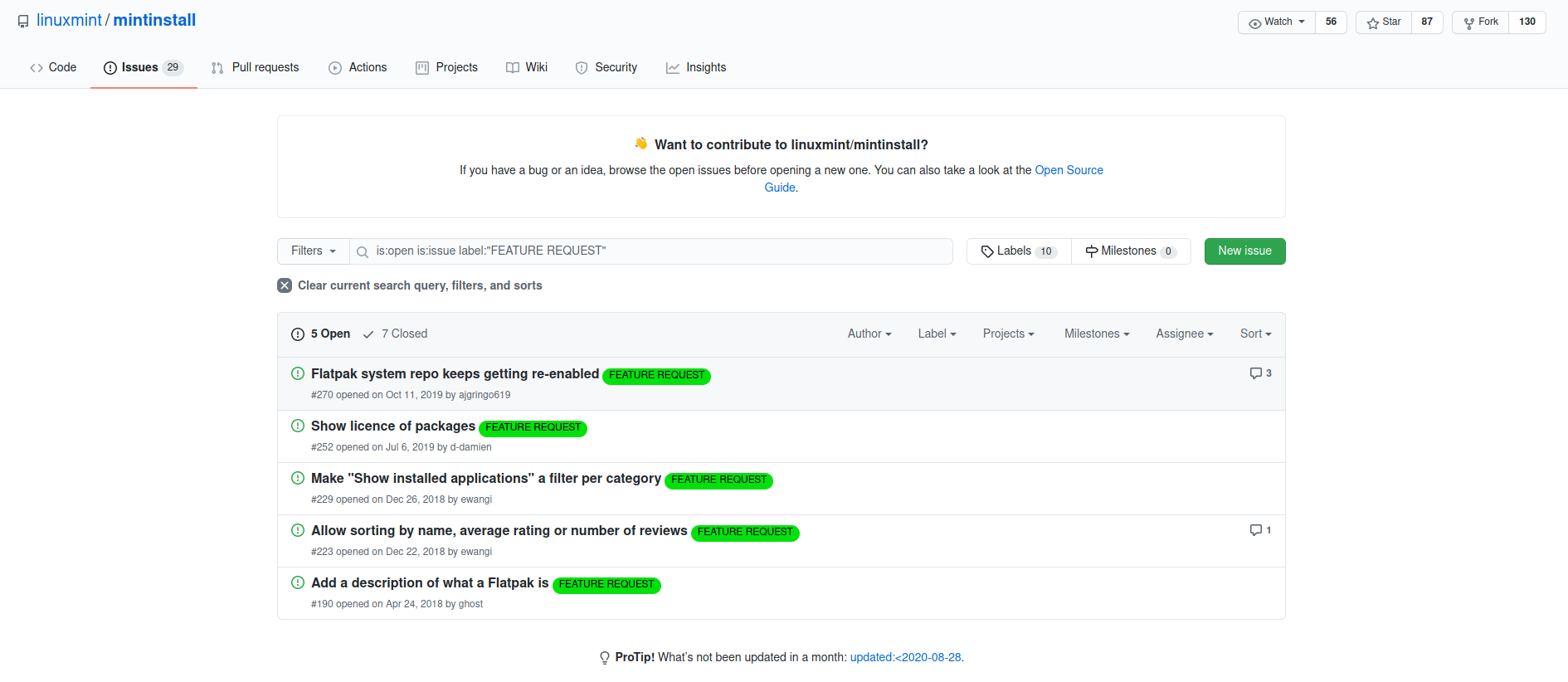The image size is (1568, 682).
Task: Click the open-issue icon for issue #190
Action: pos(298,582)
